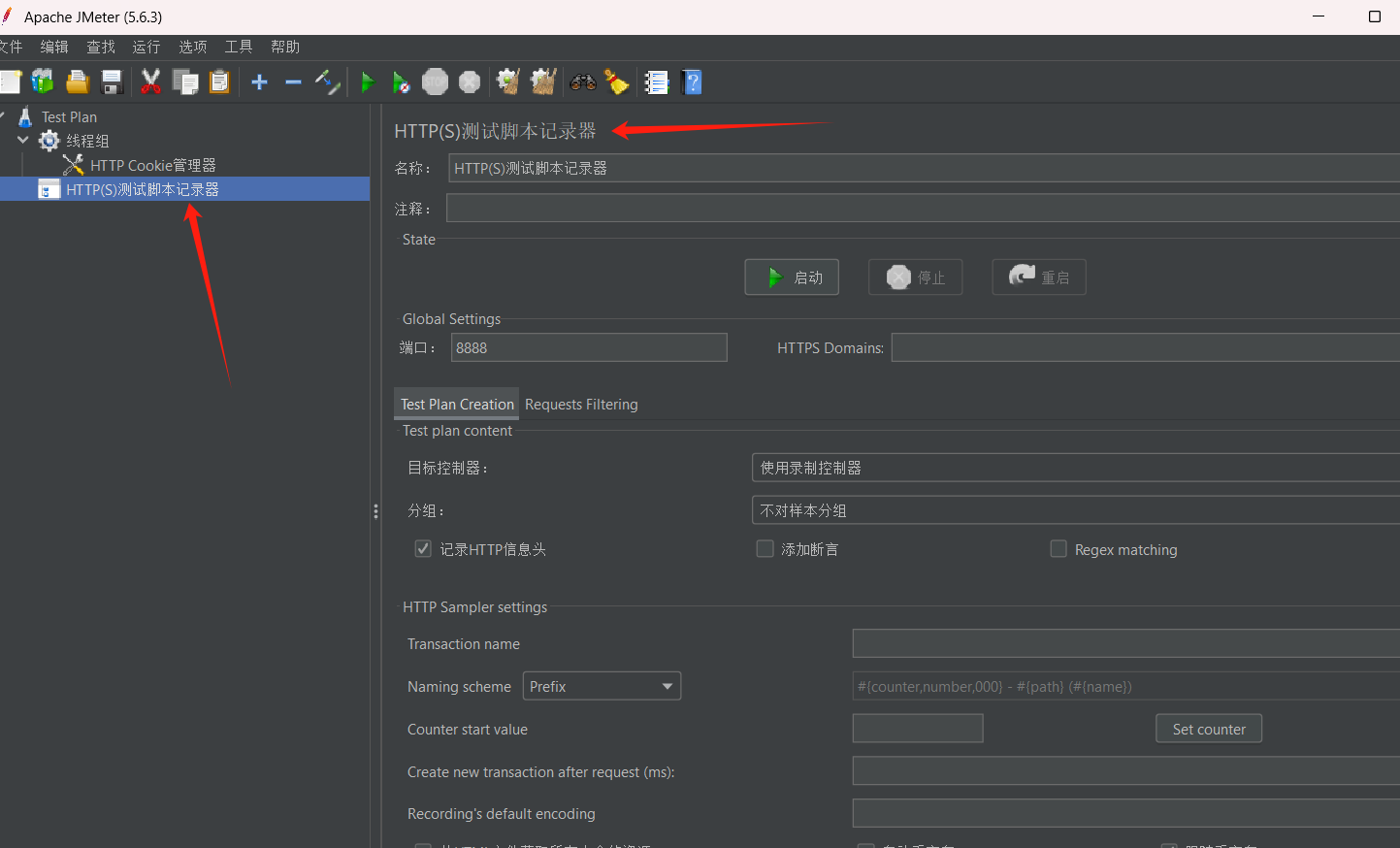Switch to Requests Filtering tab
The image size is (1400, 848).
click(x=581, y=404)
